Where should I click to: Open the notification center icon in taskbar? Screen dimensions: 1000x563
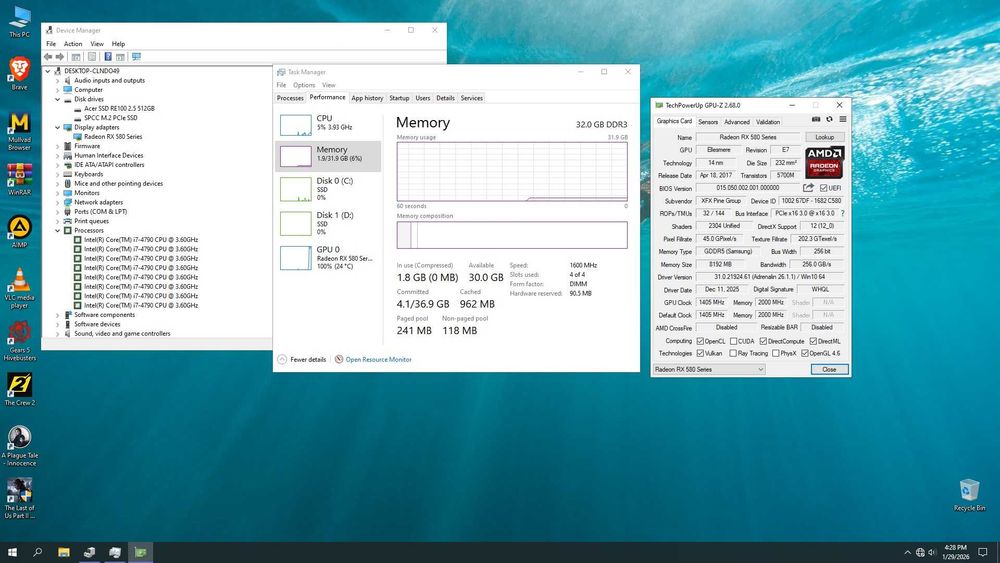coord(983,552)
